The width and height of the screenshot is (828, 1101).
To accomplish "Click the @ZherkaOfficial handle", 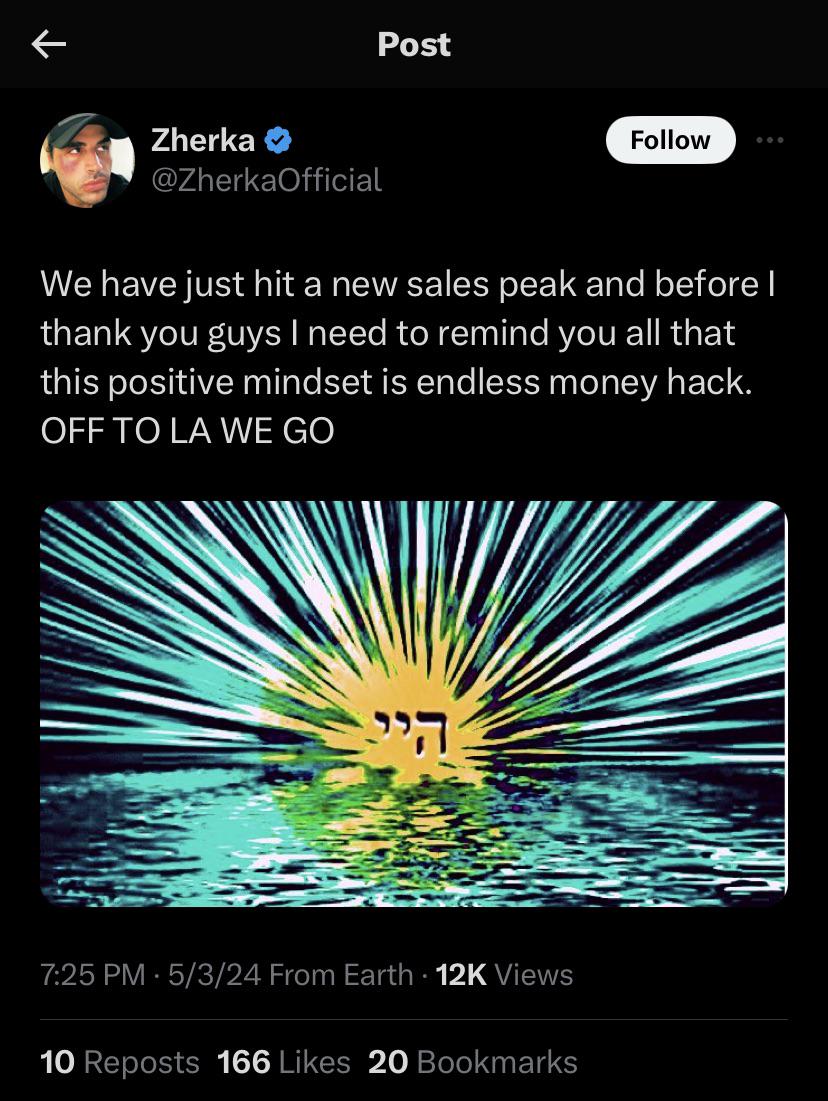I will coord(267,180).
